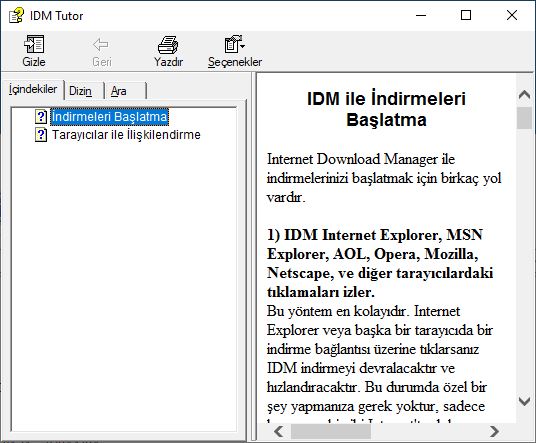This screenshot has height=443, width=536.
Task: Click the heading IDM ile İndirmeleri Başlatma
Action: [x=386, y=109]
